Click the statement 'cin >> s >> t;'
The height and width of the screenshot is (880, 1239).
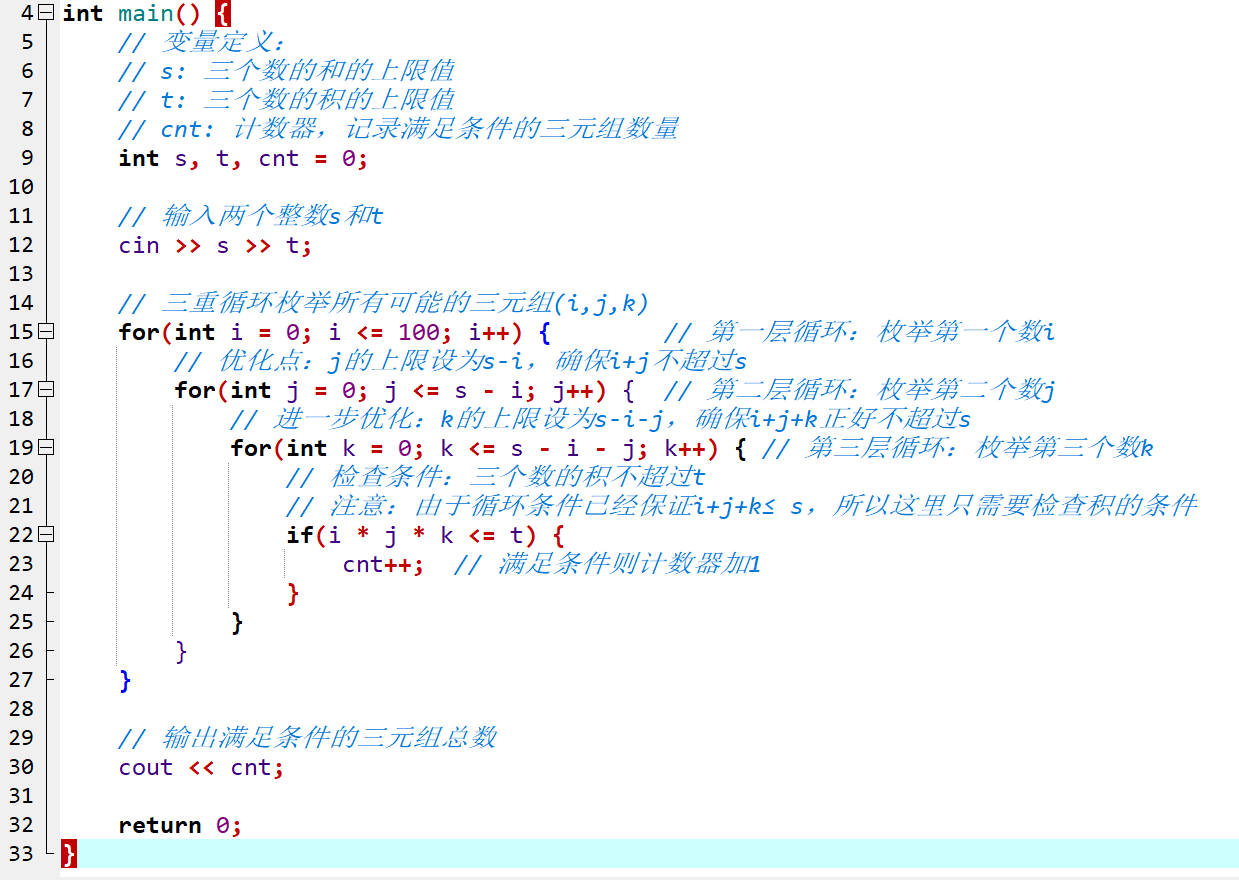(x=215, y=246)
